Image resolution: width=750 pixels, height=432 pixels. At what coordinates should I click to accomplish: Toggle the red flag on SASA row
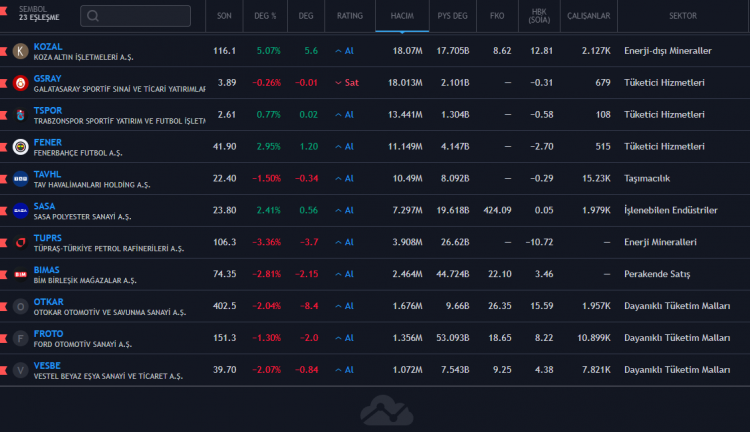pos(3,210)
